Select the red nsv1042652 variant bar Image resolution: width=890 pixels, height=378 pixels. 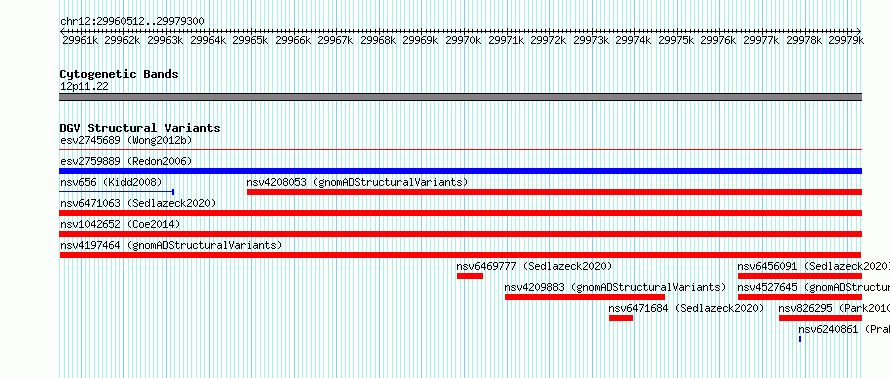coord(460,234)
